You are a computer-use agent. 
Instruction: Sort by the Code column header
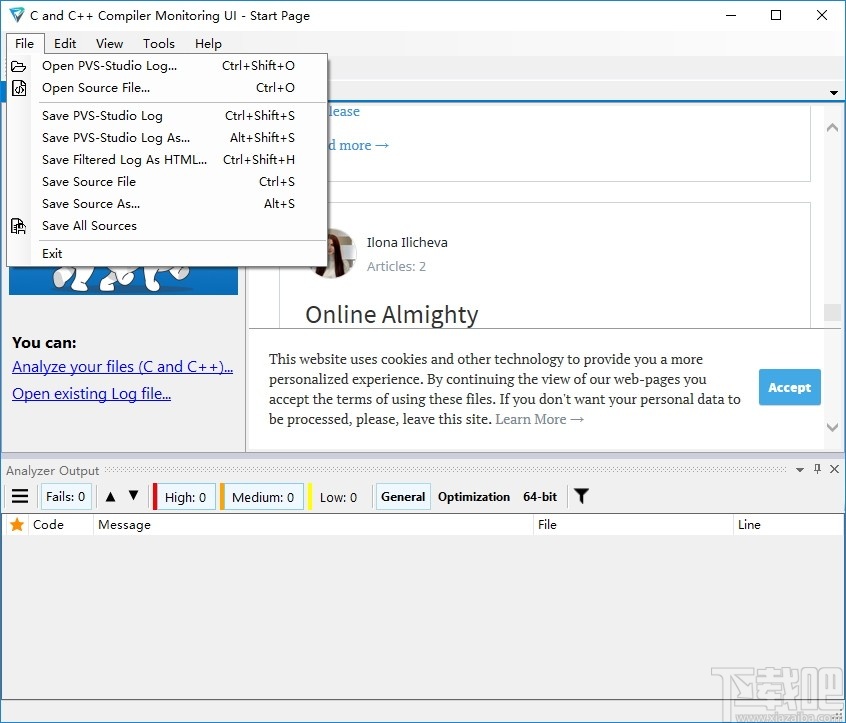pos(61,524)
